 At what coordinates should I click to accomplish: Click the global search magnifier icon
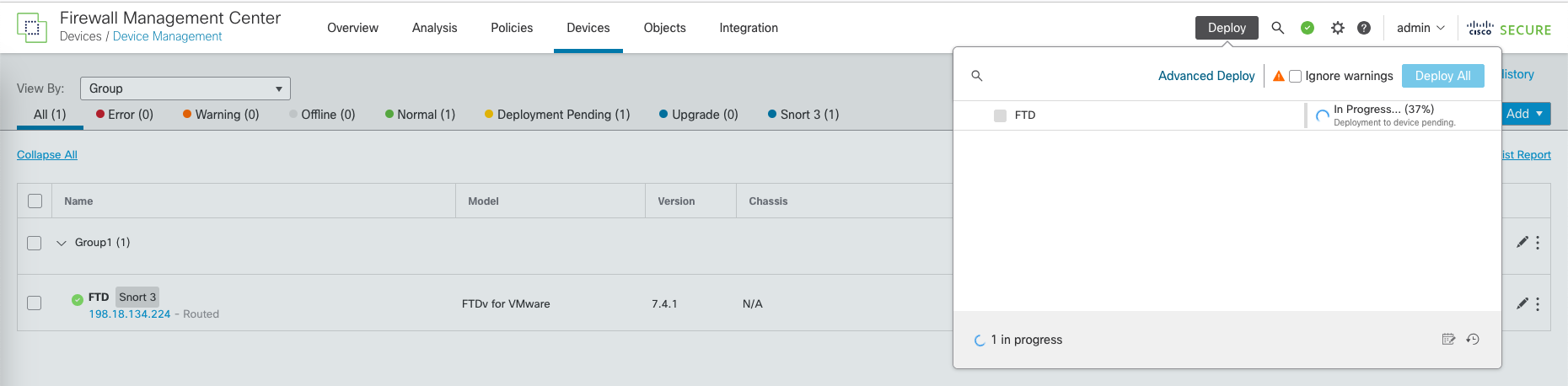click(1277, 28)
